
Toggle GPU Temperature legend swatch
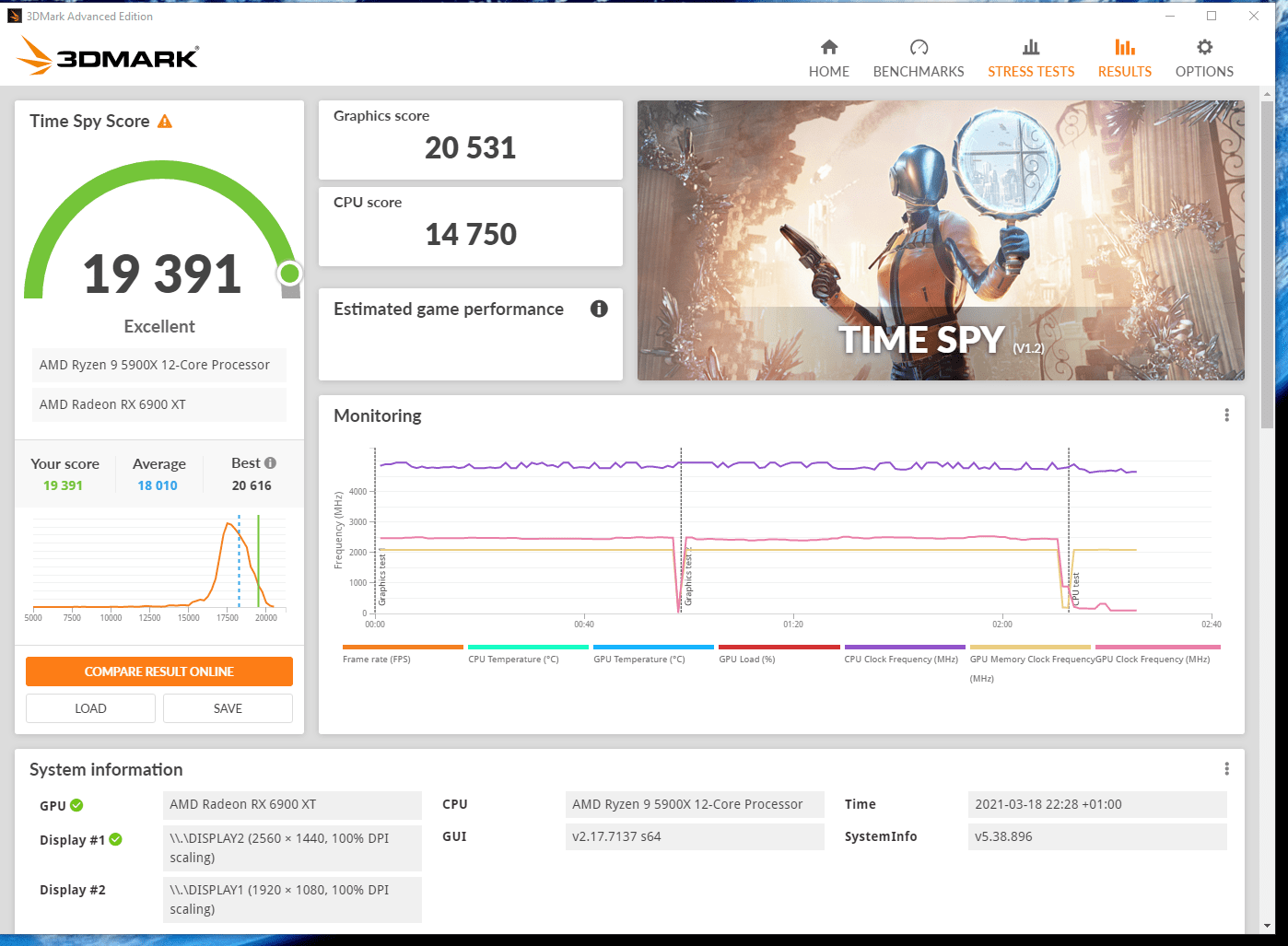(653, 648)
